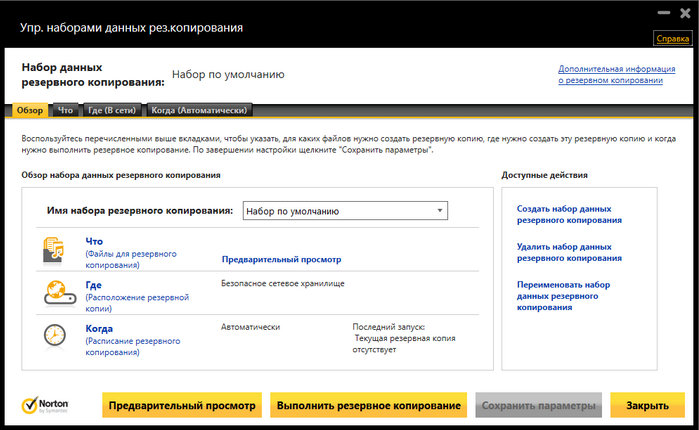Viewport: 699px width, 430px height.
Task: Switch to the 'Что' tab
Action: [x=65, y=110]
